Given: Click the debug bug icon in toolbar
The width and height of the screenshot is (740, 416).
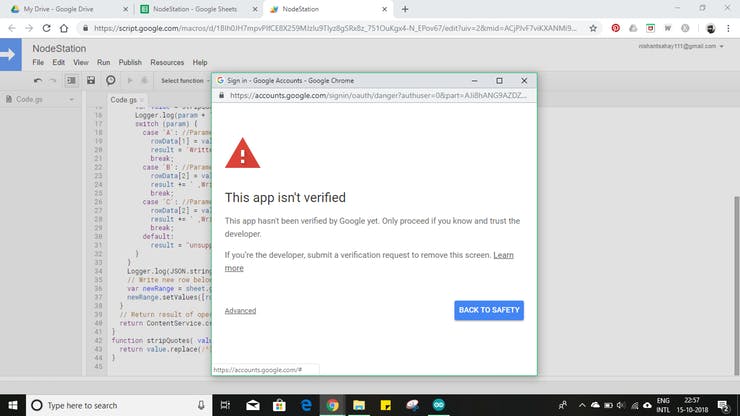Looking at the screenshot, I should (x=144, y=81).
